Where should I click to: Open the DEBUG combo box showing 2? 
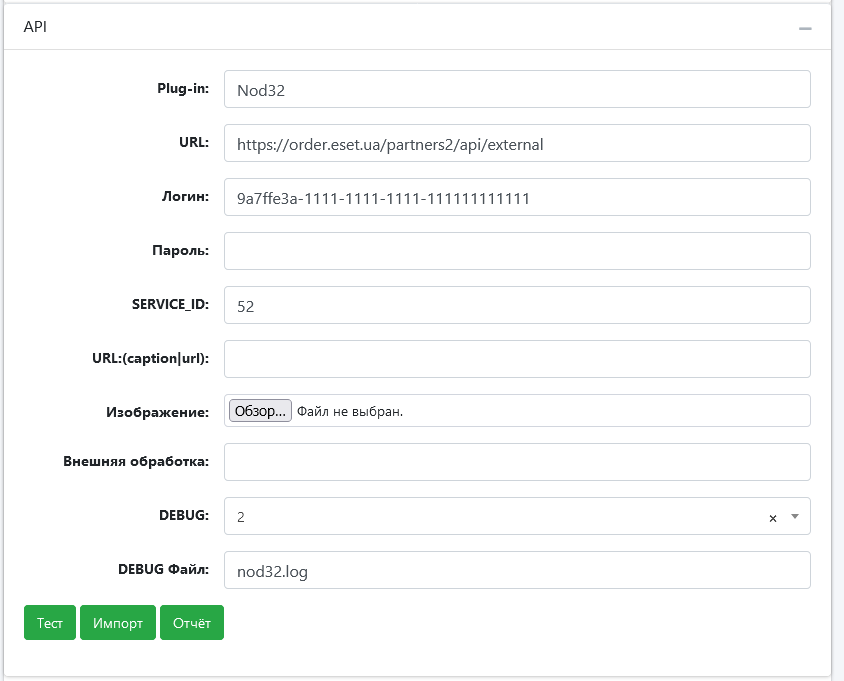[x=517, y=516]
